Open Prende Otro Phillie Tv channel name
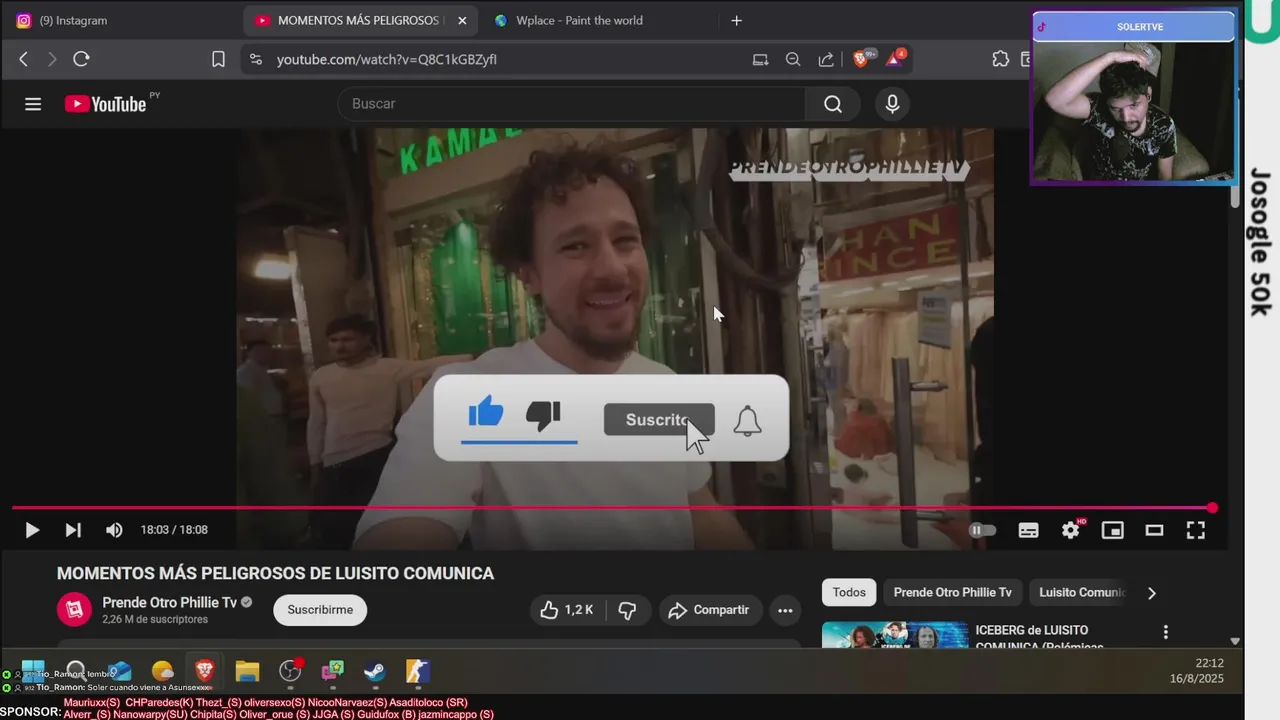The width and height of the screenshot is (1280, 720). pos(170,602)
